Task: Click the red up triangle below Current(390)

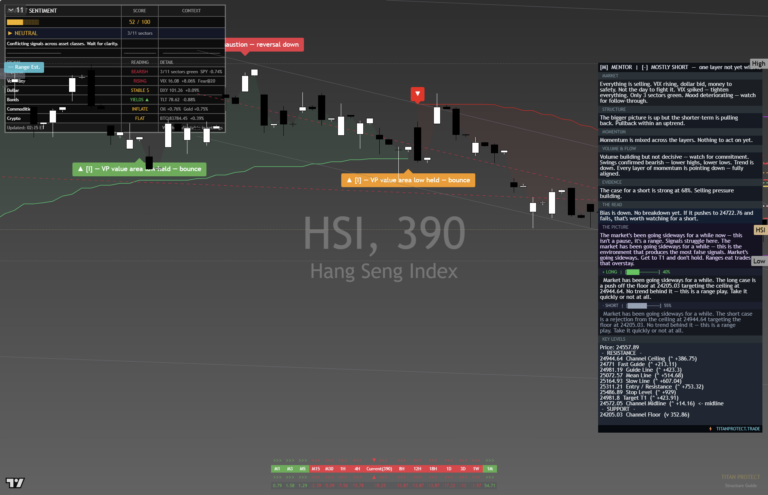Action: (x=374, y=477)
